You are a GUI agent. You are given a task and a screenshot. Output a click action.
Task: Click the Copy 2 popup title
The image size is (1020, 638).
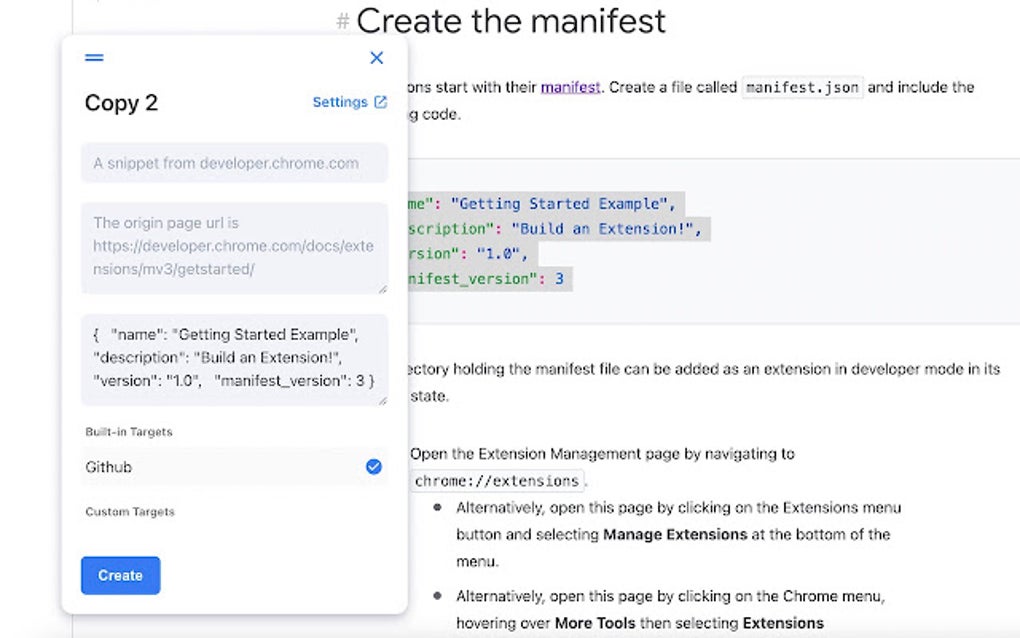pyautogui.click(x=121, y=103)
